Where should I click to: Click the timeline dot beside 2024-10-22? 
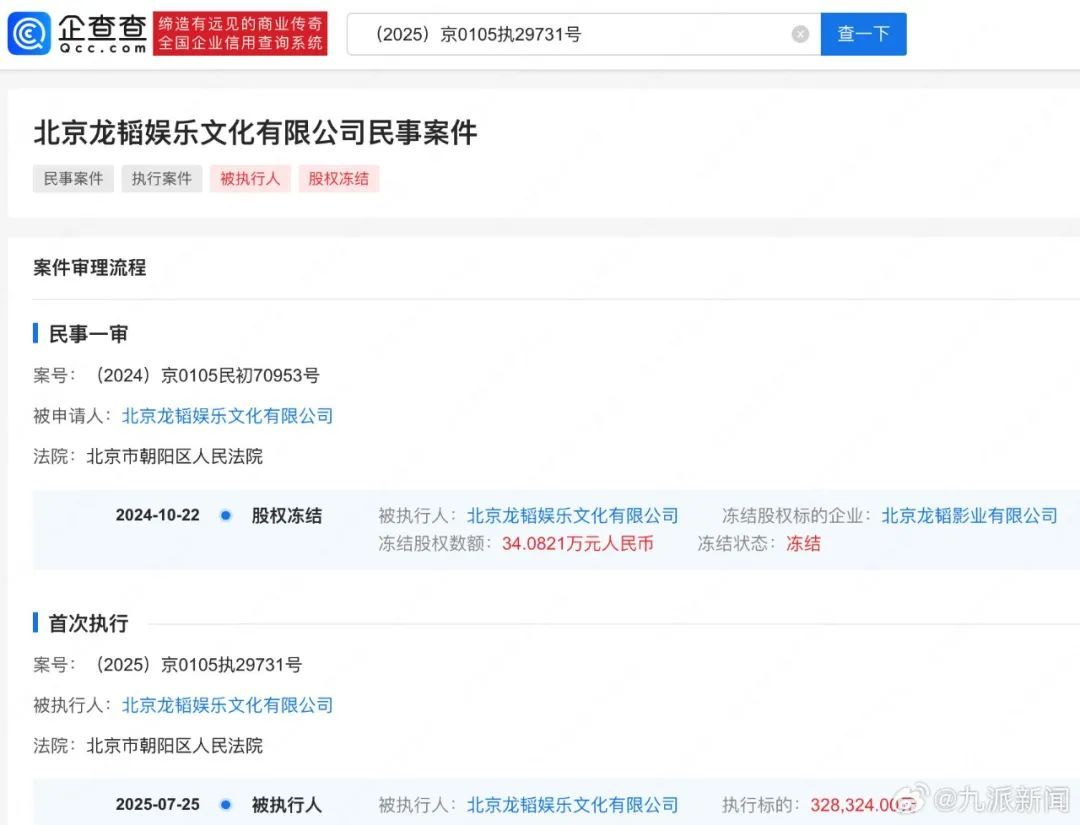click(x=226, y=516)
